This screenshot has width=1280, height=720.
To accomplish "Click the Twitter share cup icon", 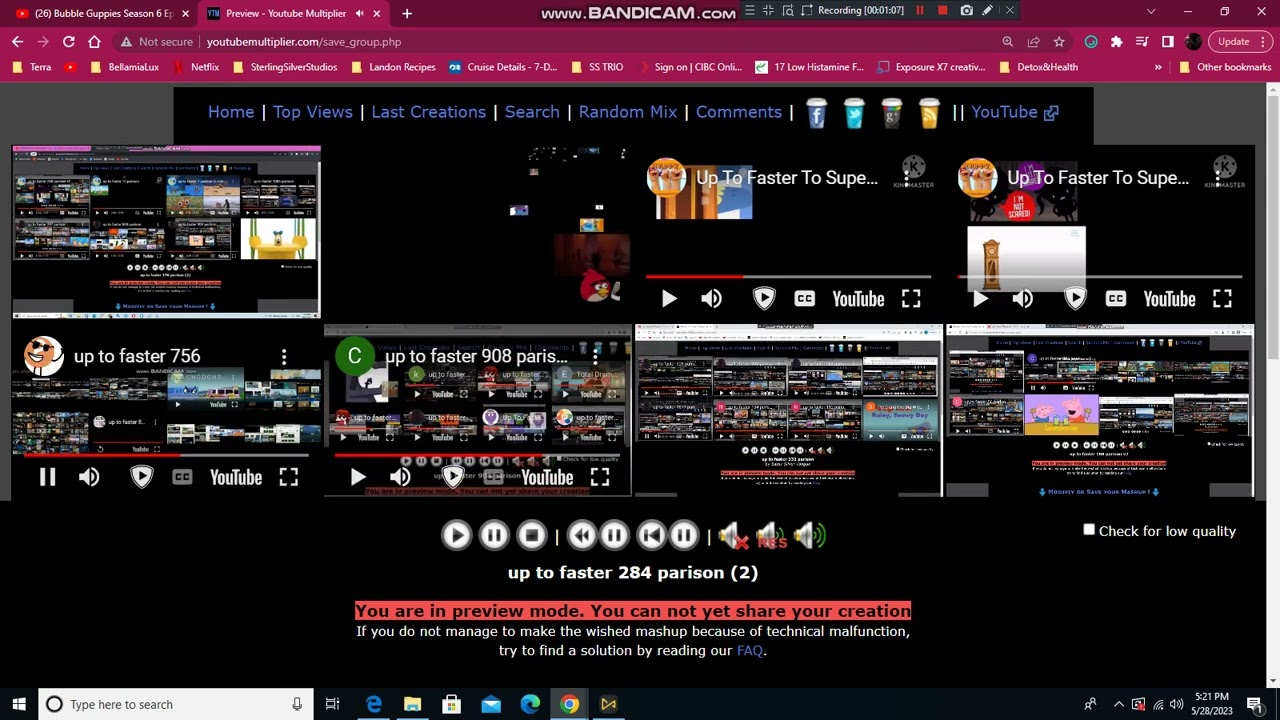I will [x=854, y=113].
